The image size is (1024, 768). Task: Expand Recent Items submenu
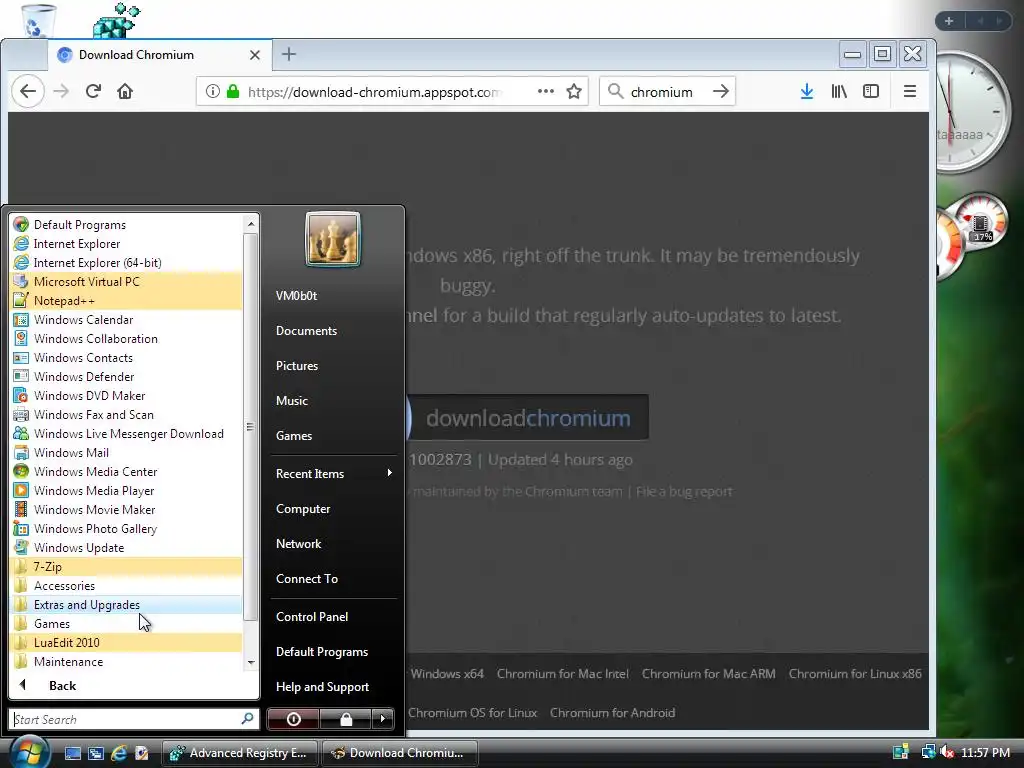point(333,473)
